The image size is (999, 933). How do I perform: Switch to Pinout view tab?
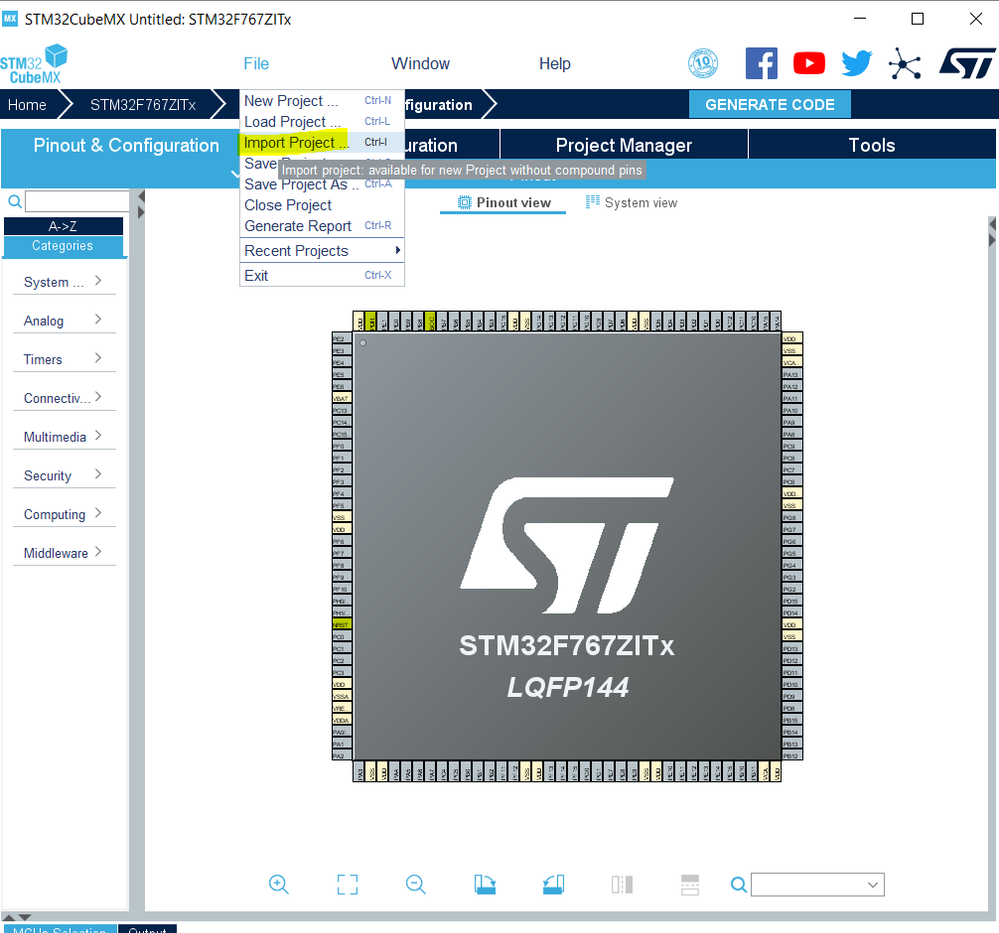coord(503,203)
